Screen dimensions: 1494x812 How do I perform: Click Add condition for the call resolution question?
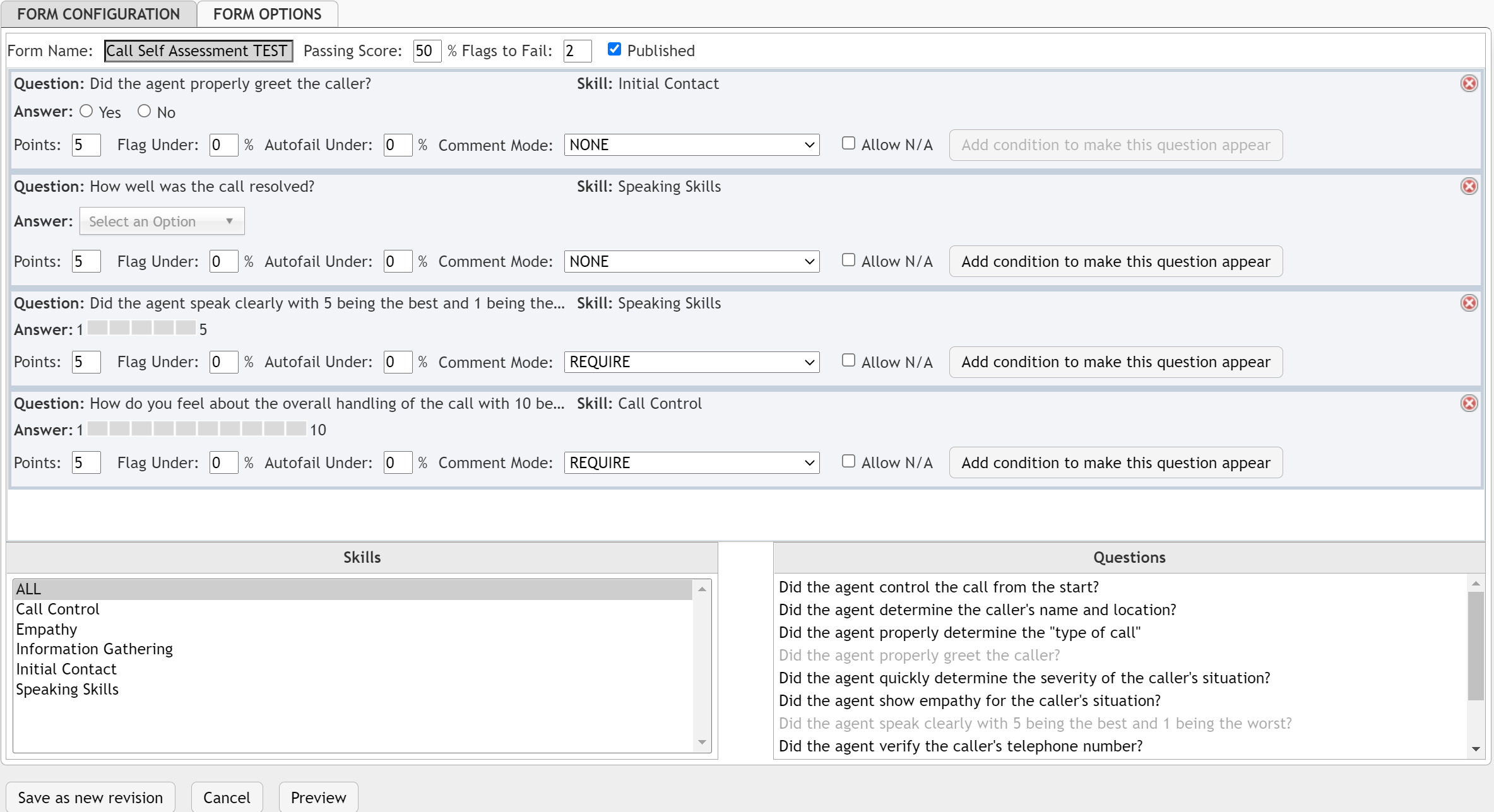pos(1115,261)
